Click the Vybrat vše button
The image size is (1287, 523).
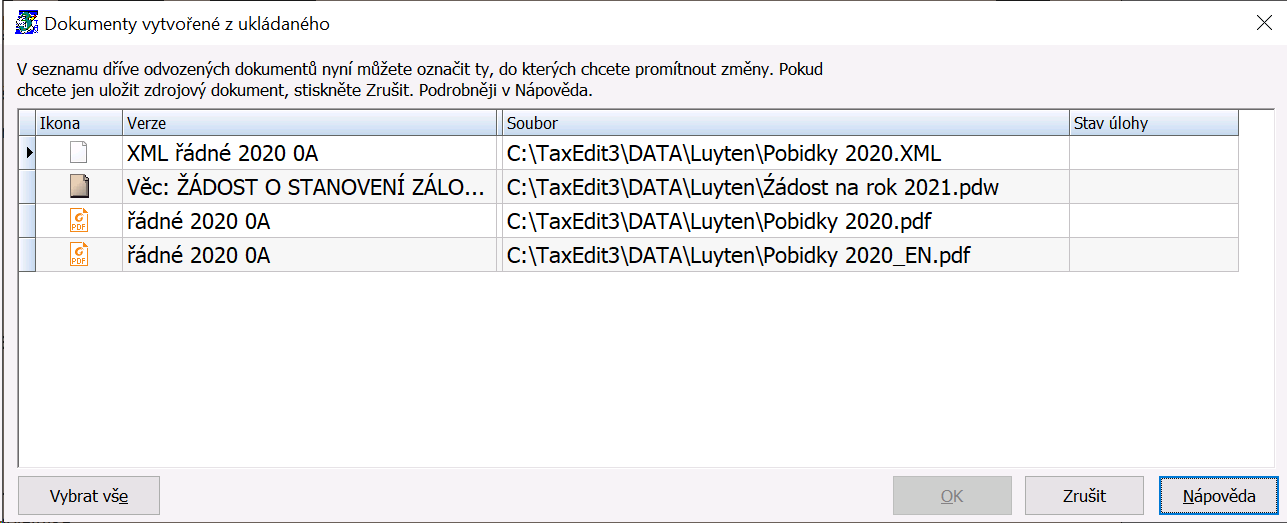[89, 495]
